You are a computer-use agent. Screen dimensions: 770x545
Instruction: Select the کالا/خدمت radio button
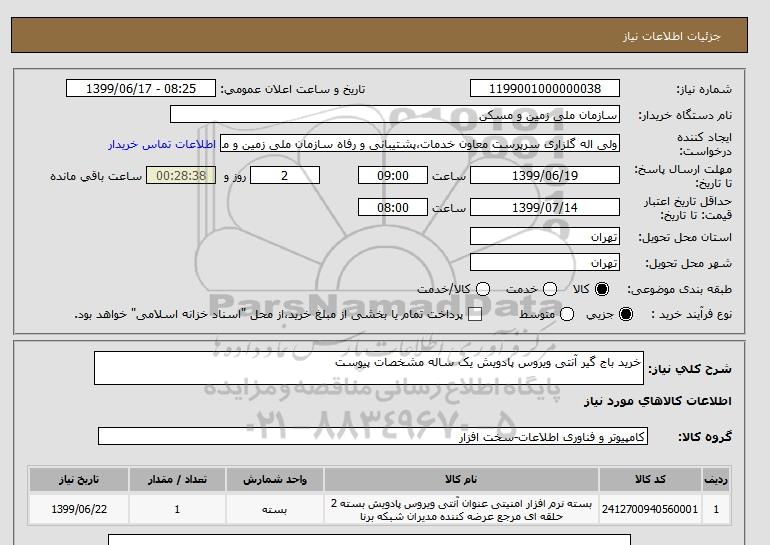[483, 289]
